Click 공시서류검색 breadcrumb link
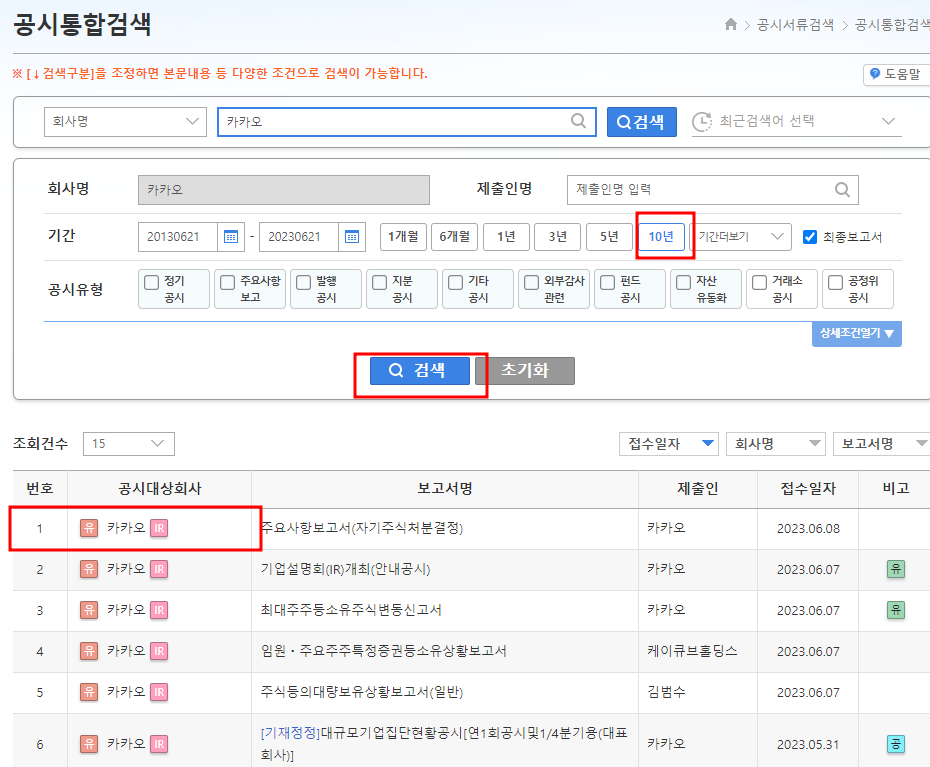The height and width of the screenshot is (767, 930). click(x=795, y=25)
